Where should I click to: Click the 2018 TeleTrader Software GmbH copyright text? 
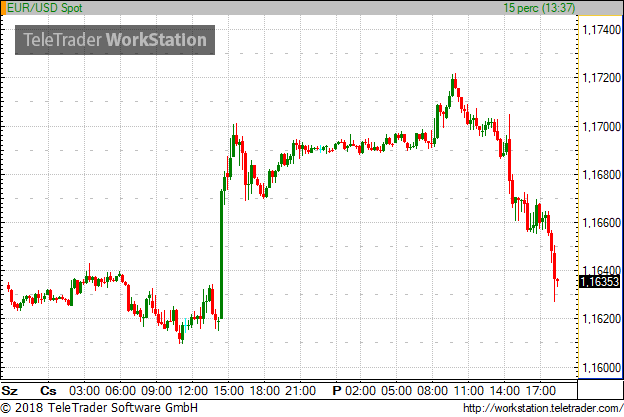(99, 408)
